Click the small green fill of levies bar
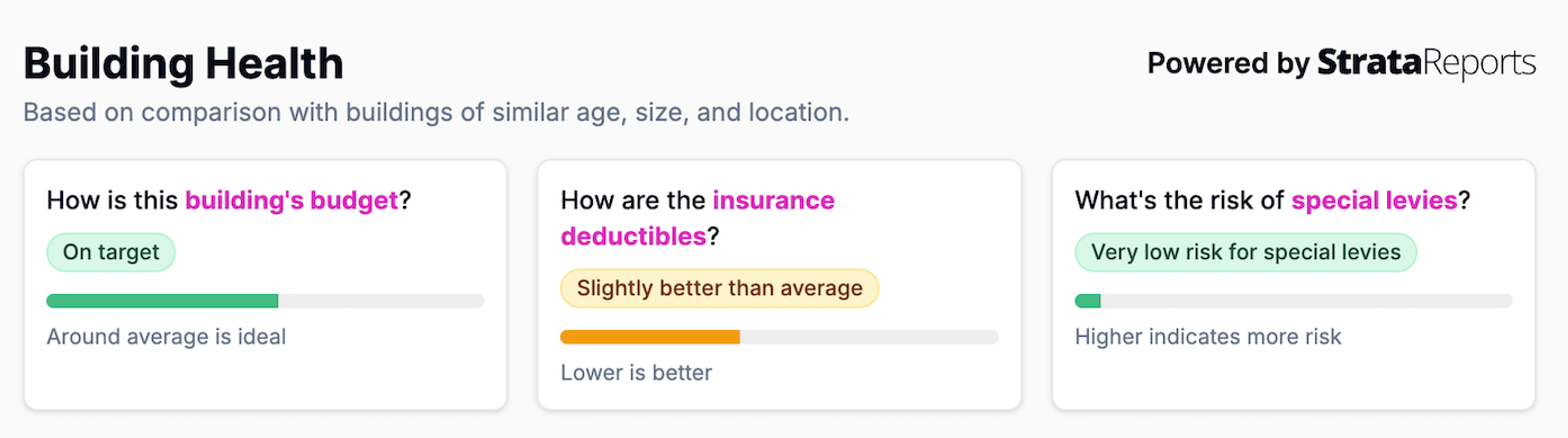This screenshot has height=438, width=1568. click(1088, 301)
